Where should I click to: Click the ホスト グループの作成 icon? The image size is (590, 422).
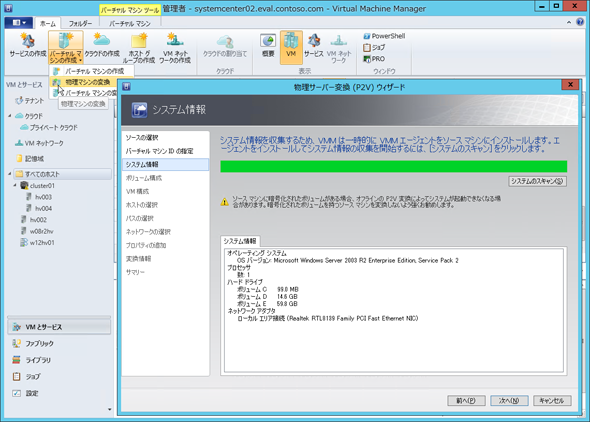[139, 48]
